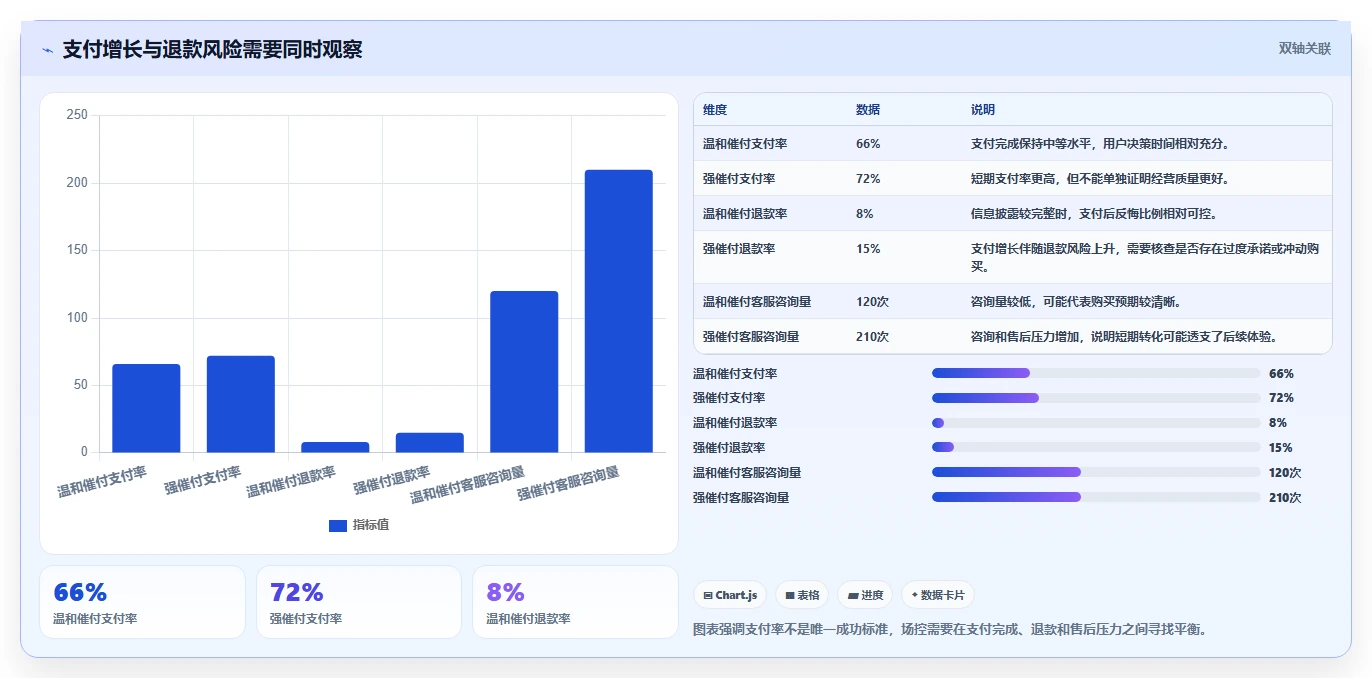Click the 温和催付客服咨询量 progress bar
This screenshot has width=1372, height=678.
pyautogui.click(x=1096, y=472)
